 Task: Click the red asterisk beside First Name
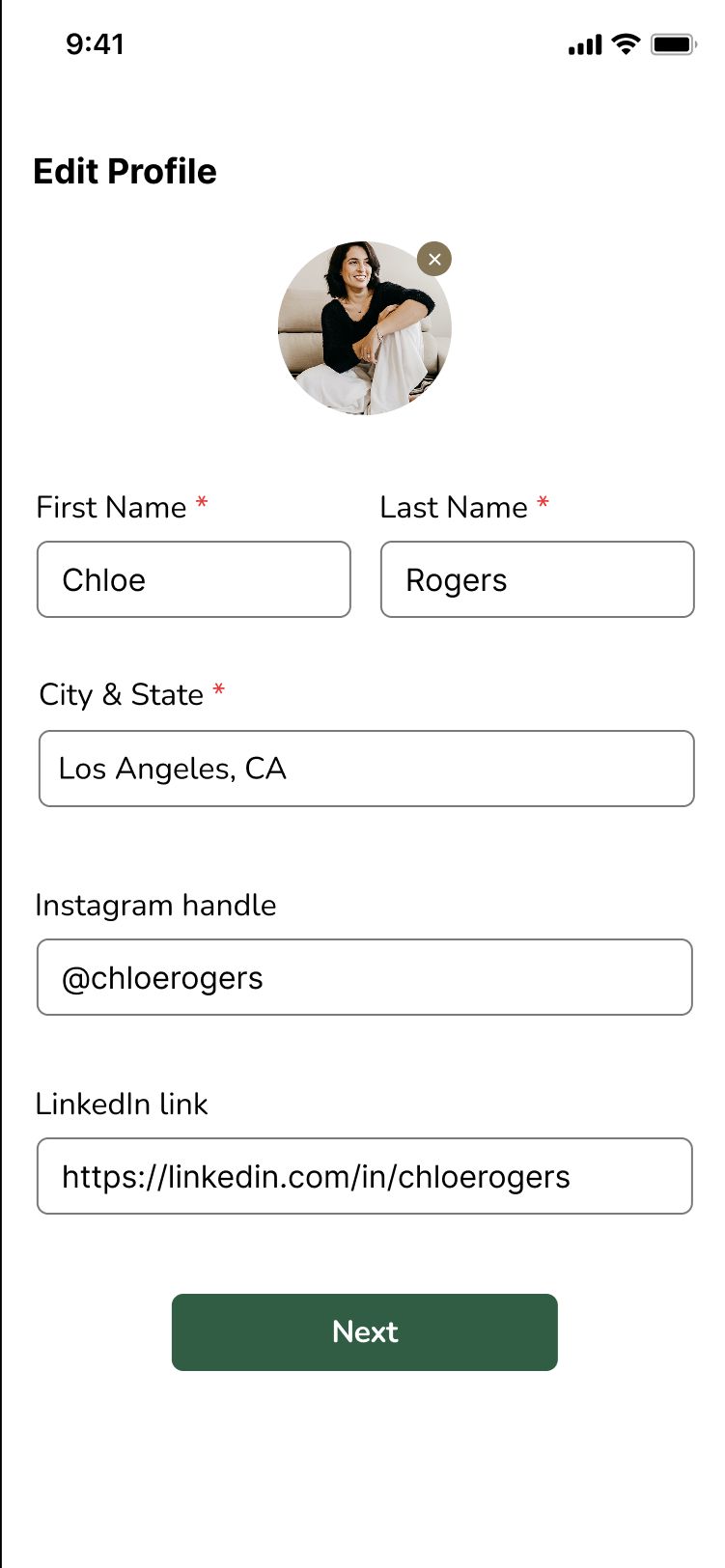click(x=202, y=504)
